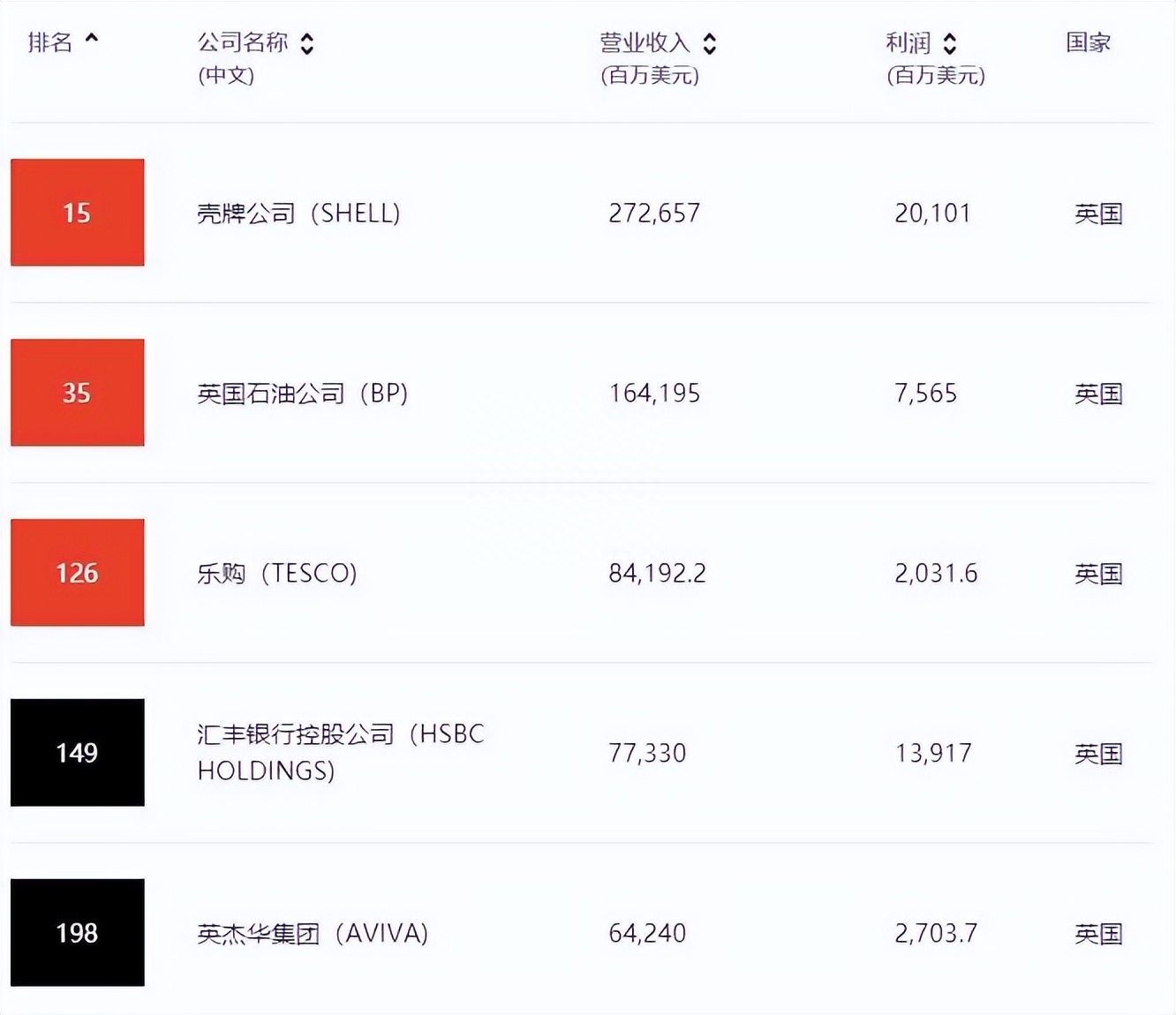Open 乐购 (TESCO) company entry
The image size is (1176, 1015).
(x=276, y=574)
